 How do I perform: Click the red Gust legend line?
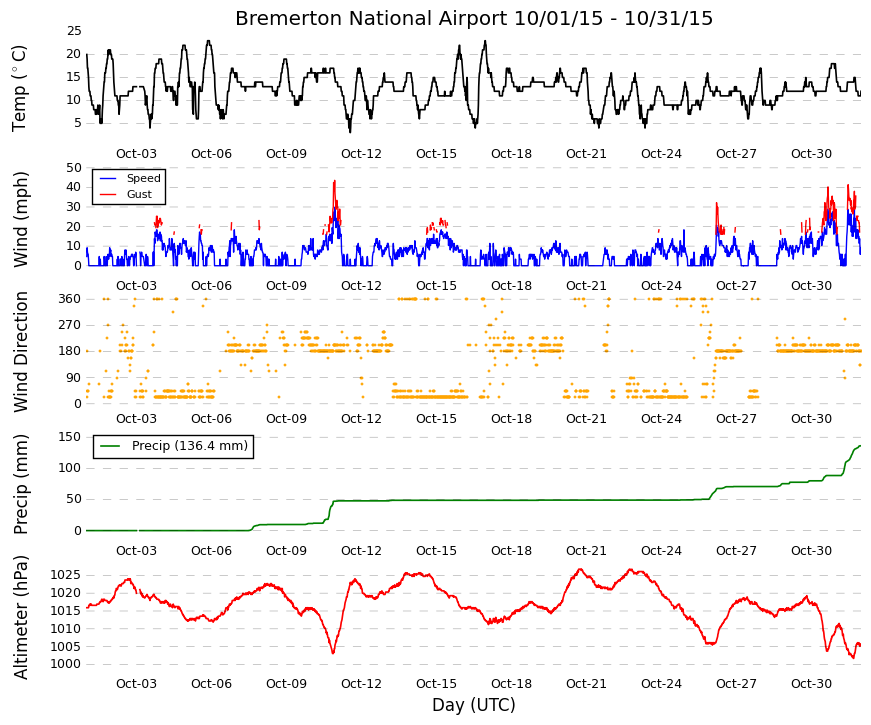108,194
